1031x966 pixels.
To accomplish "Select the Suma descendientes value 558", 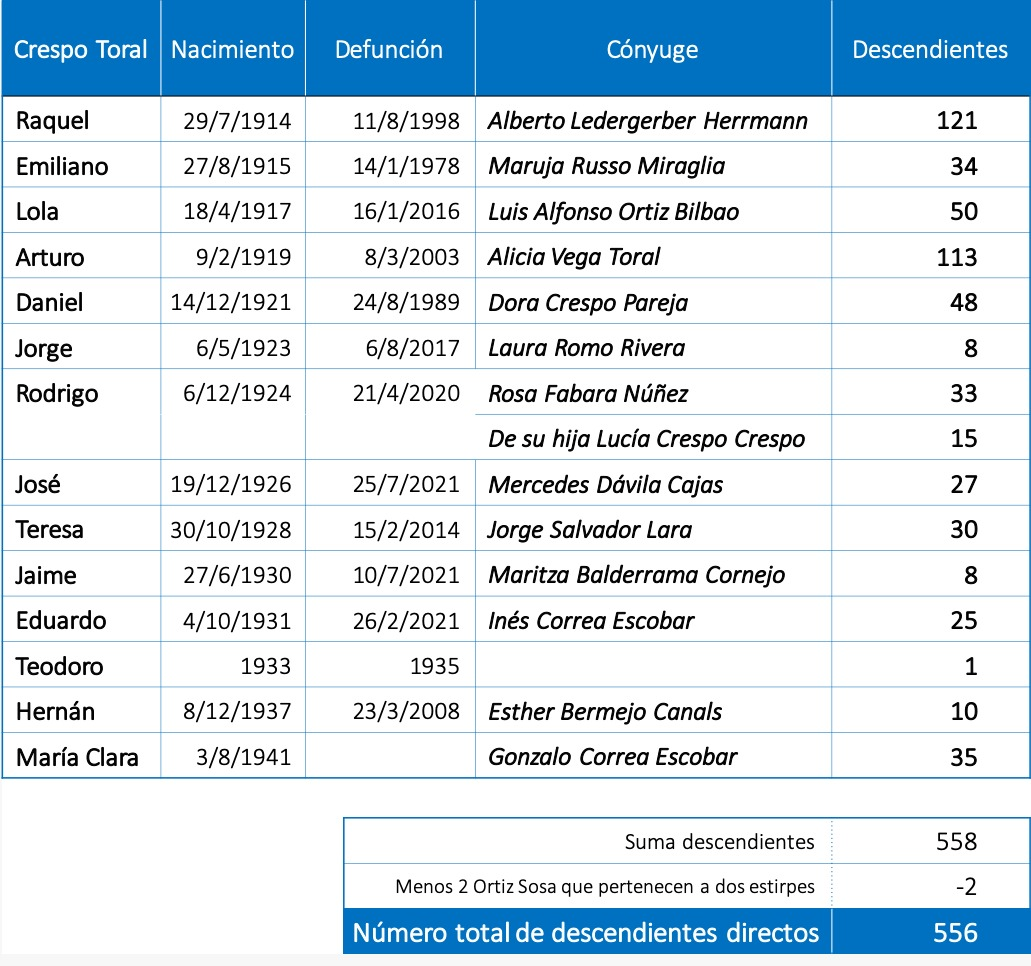I will coord(954,841).
